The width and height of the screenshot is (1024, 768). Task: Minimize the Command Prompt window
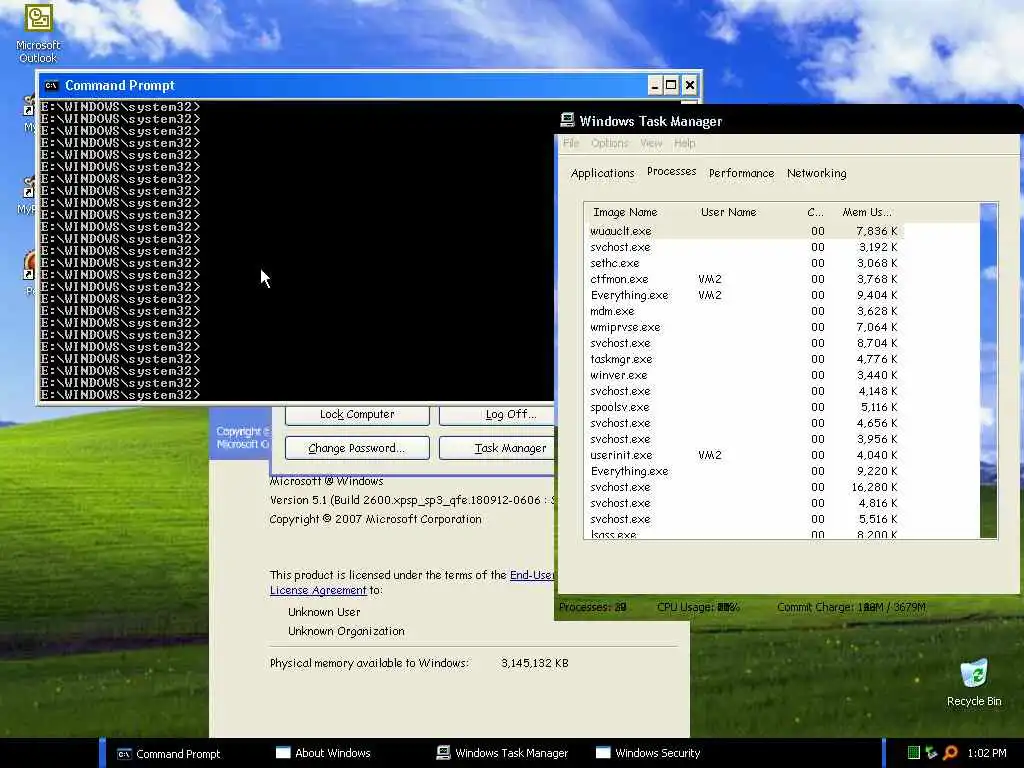coord(654,86)
